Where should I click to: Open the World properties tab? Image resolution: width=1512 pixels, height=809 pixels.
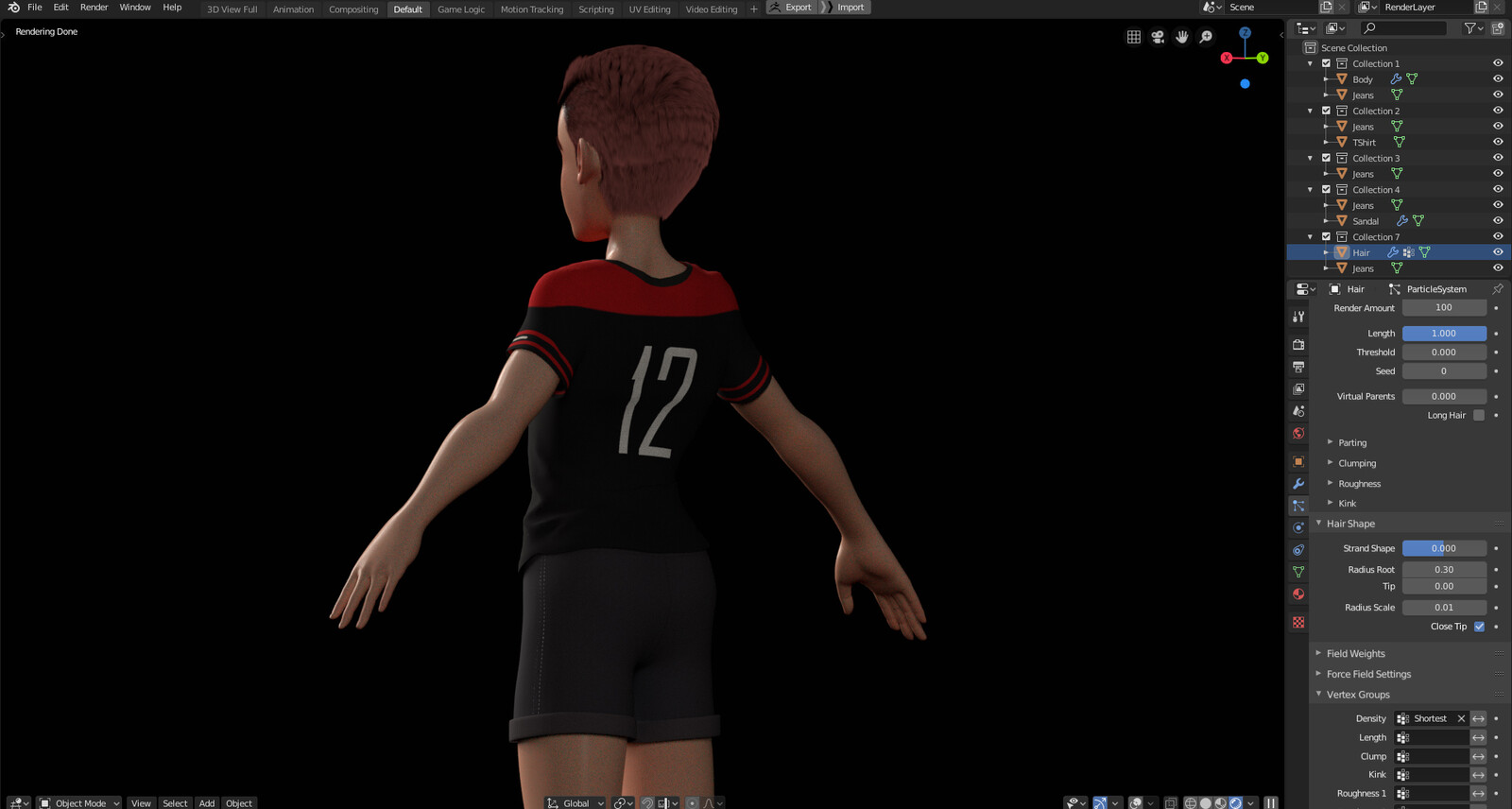click(x=1298, y=433)
